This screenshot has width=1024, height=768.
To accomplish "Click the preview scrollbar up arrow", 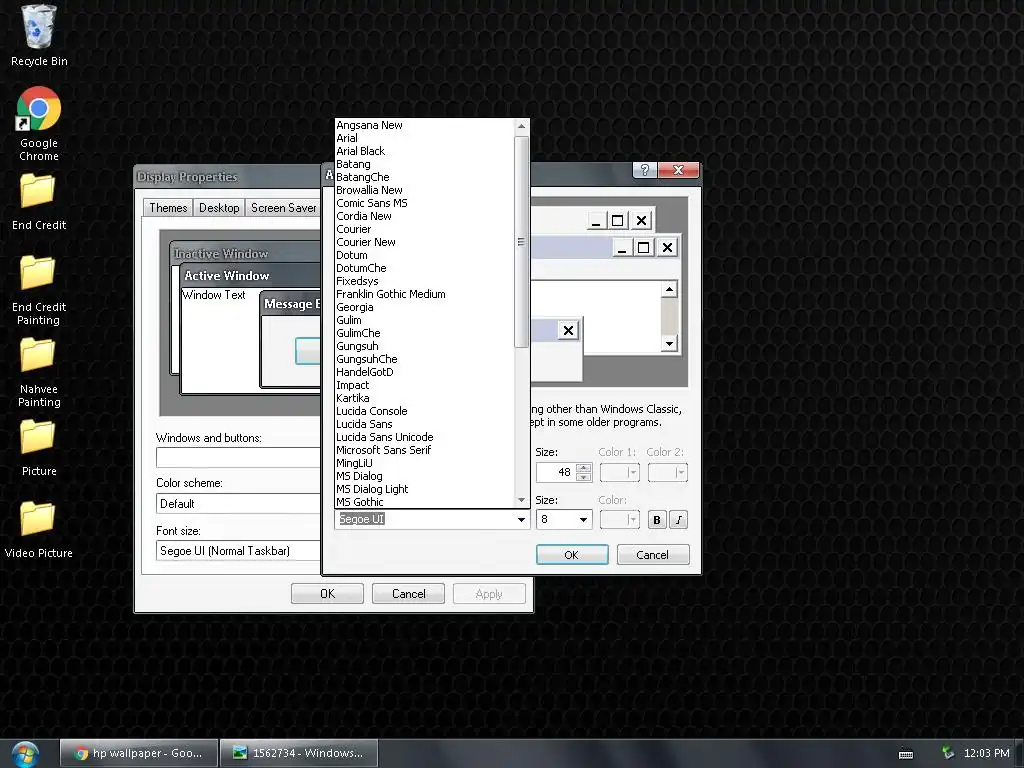I will click(x=669, y=289).
